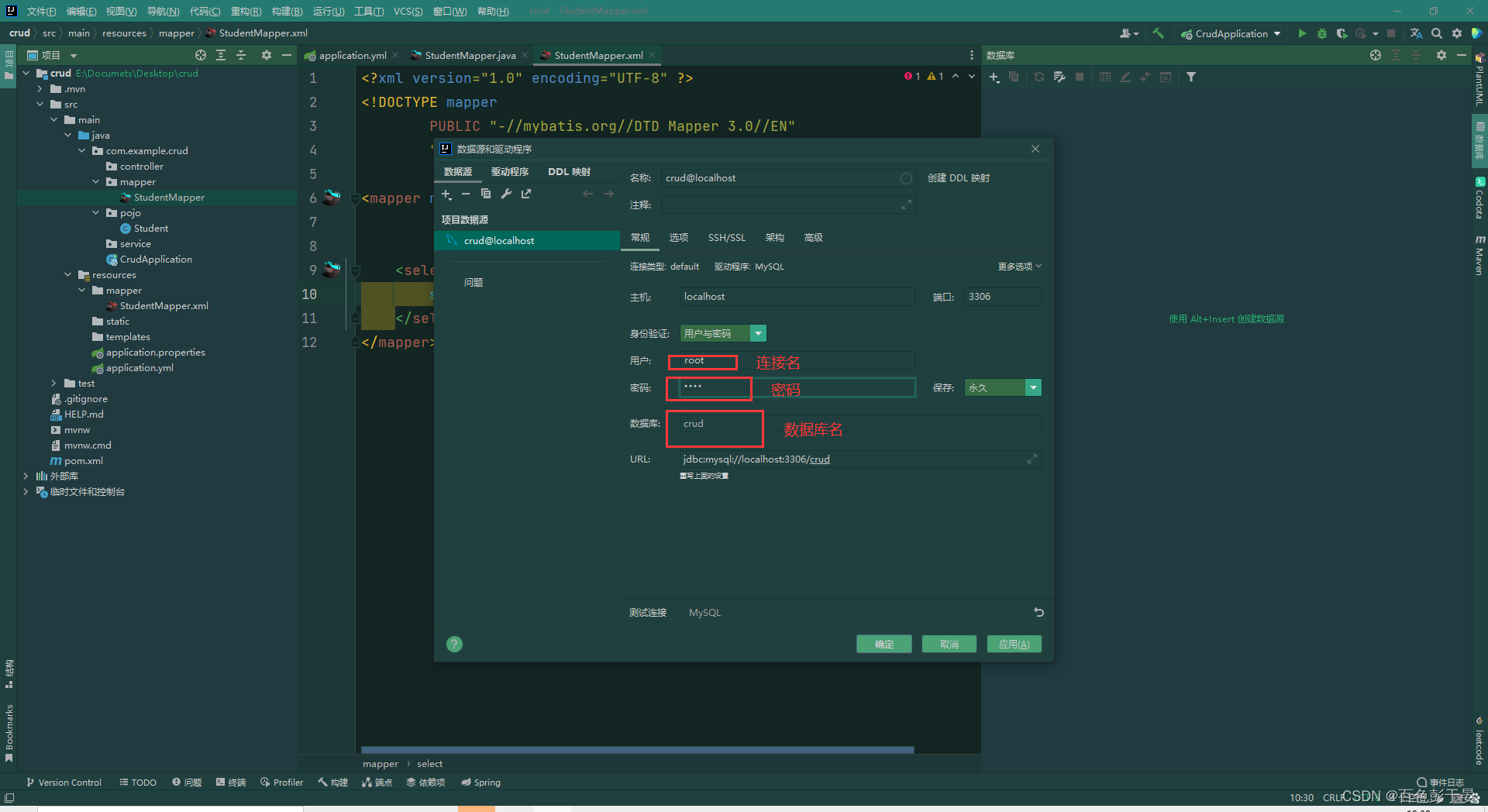Image resolution: width=1488 pixels, height=812 pixels.
Task: Click the host input field containing localhost
Action: 797,297
